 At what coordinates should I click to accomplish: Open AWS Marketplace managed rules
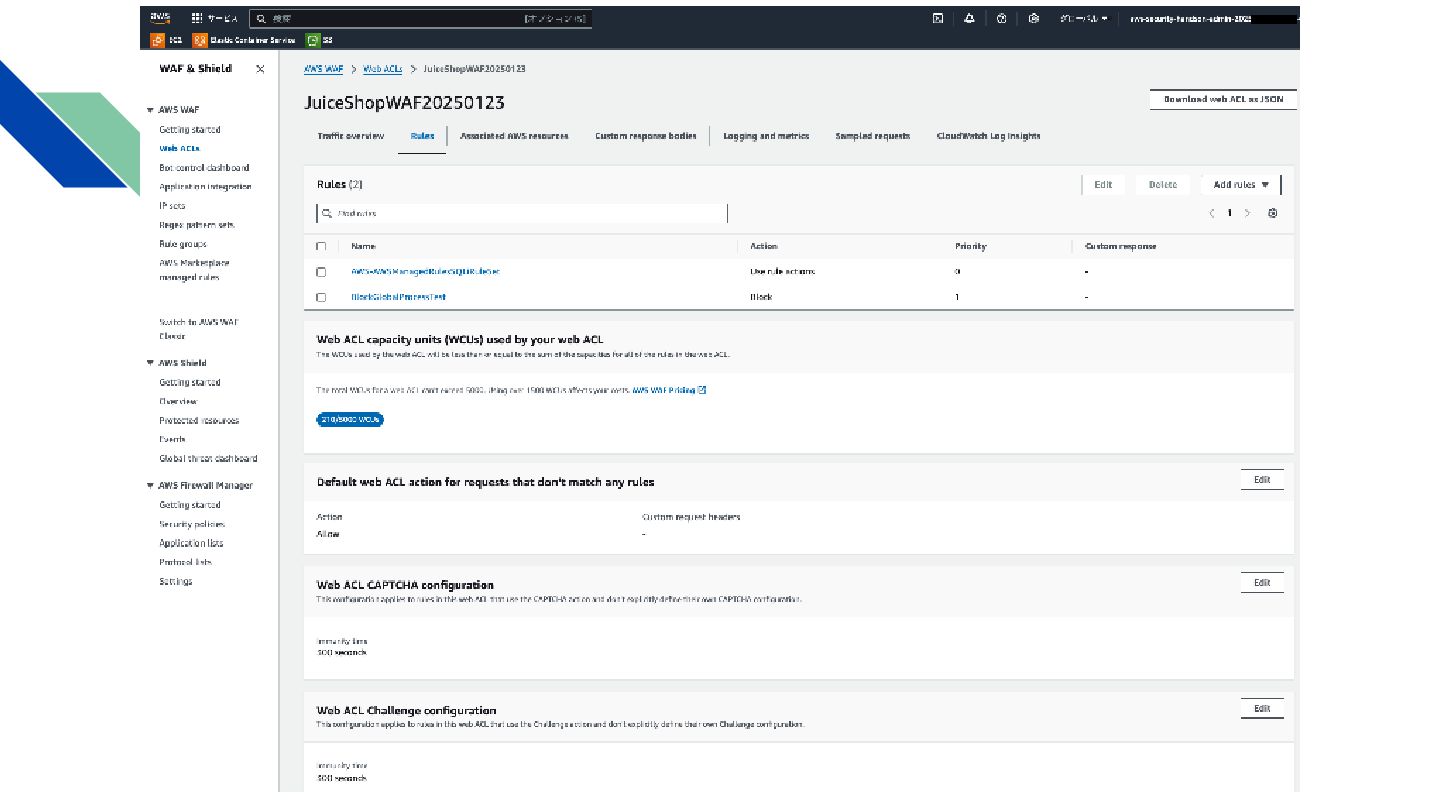click(x=194, y=270)
